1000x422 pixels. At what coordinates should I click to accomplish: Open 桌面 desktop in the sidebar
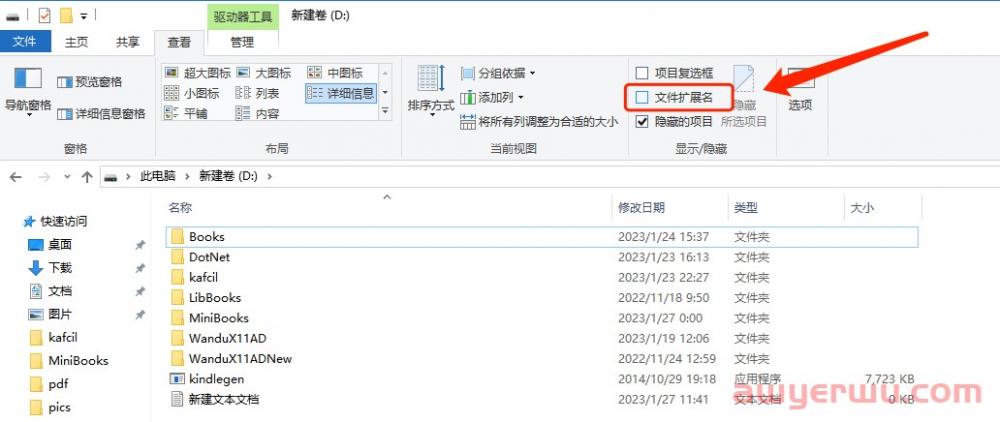[50, 245]
